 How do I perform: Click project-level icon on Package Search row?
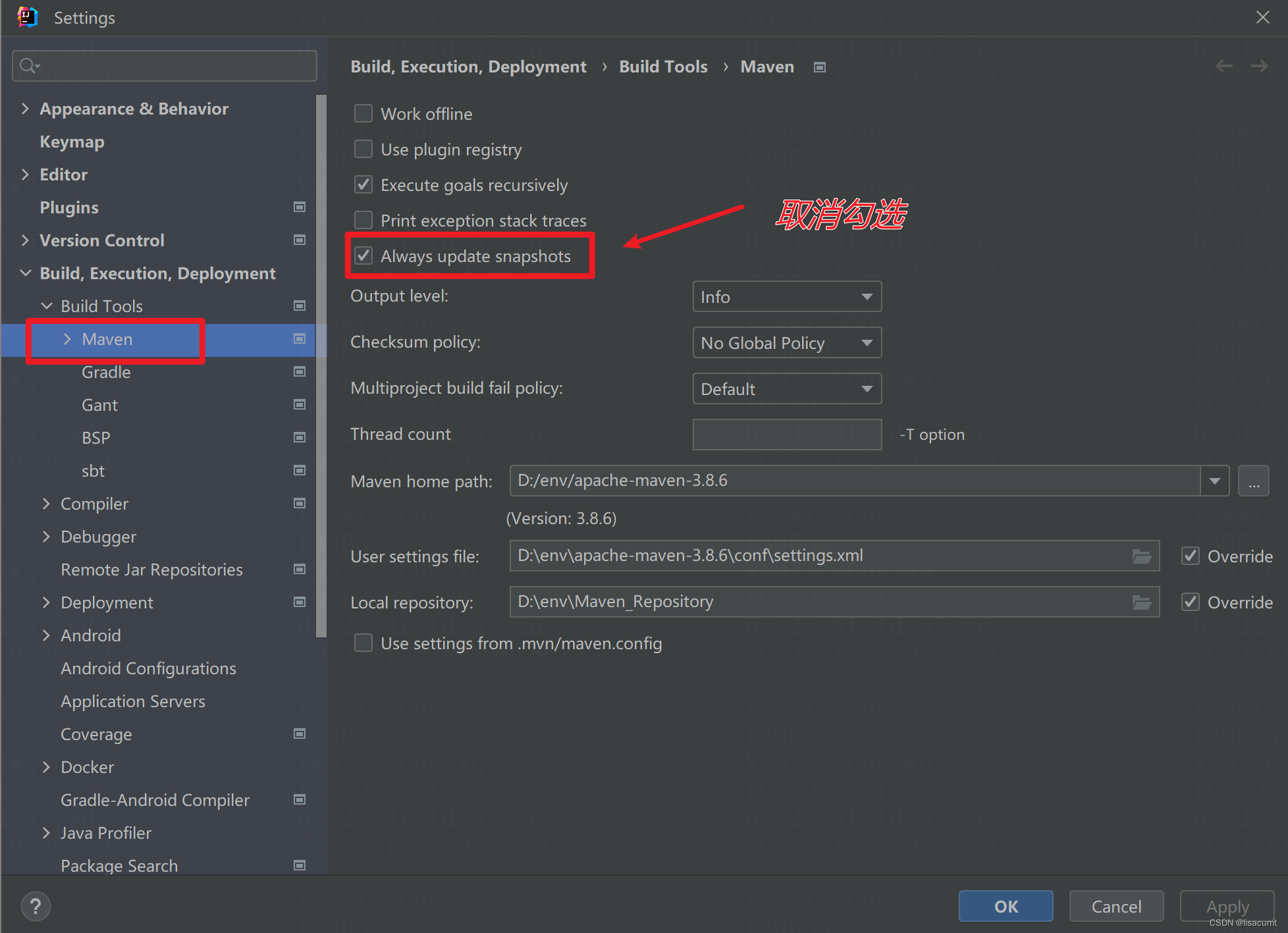pyautogui.click(x=300, y=865)
